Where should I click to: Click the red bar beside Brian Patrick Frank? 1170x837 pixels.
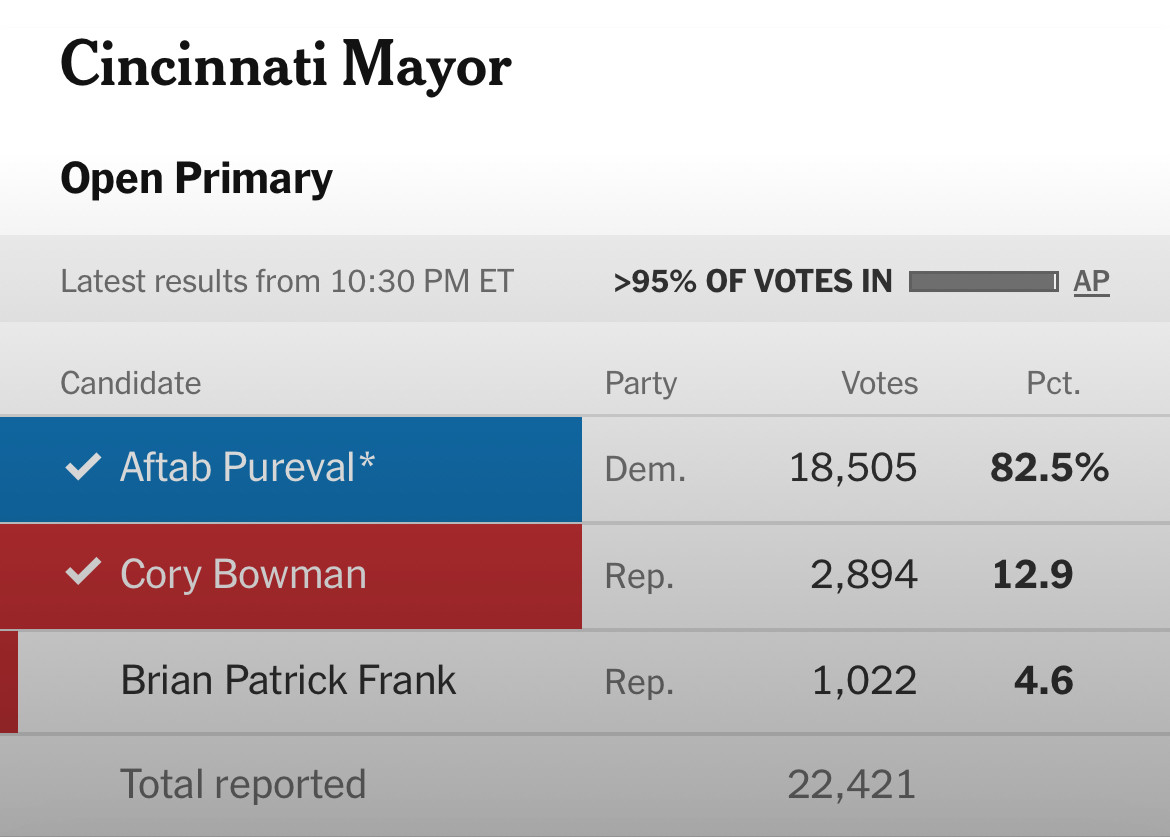9,682
